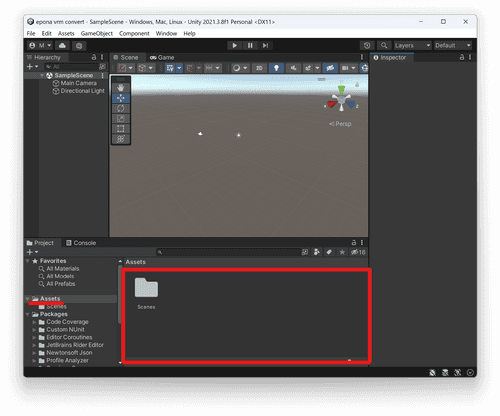Toggle 2D view mode
Screen dimensions: 500x416
point(259,68)
